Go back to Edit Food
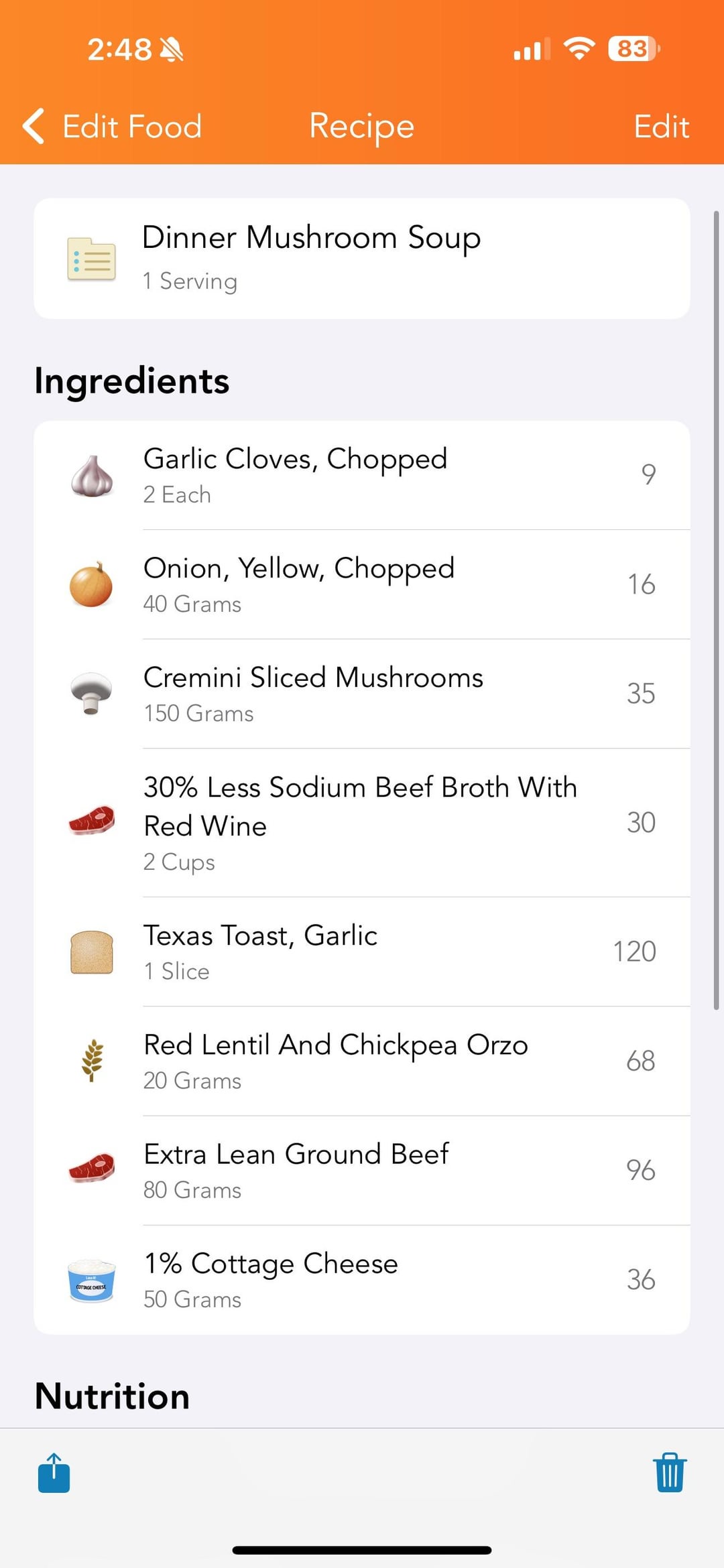724x1568 pixels. [131, 126]
